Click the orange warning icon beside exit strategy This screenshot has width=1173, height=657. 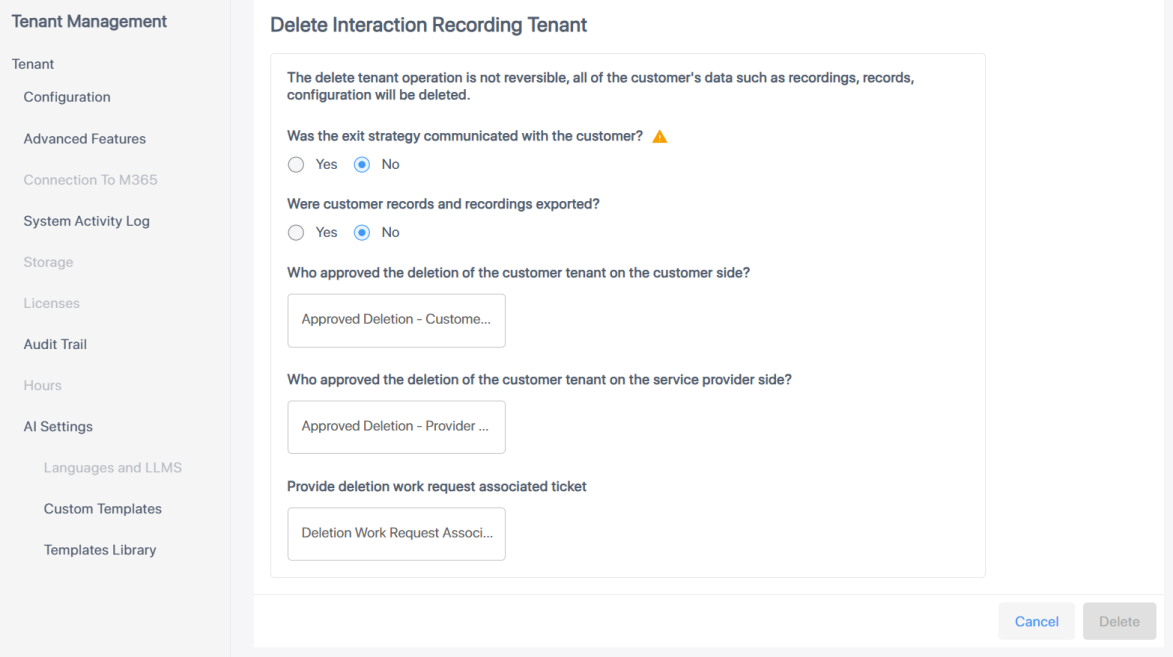(x=659, y=137)
